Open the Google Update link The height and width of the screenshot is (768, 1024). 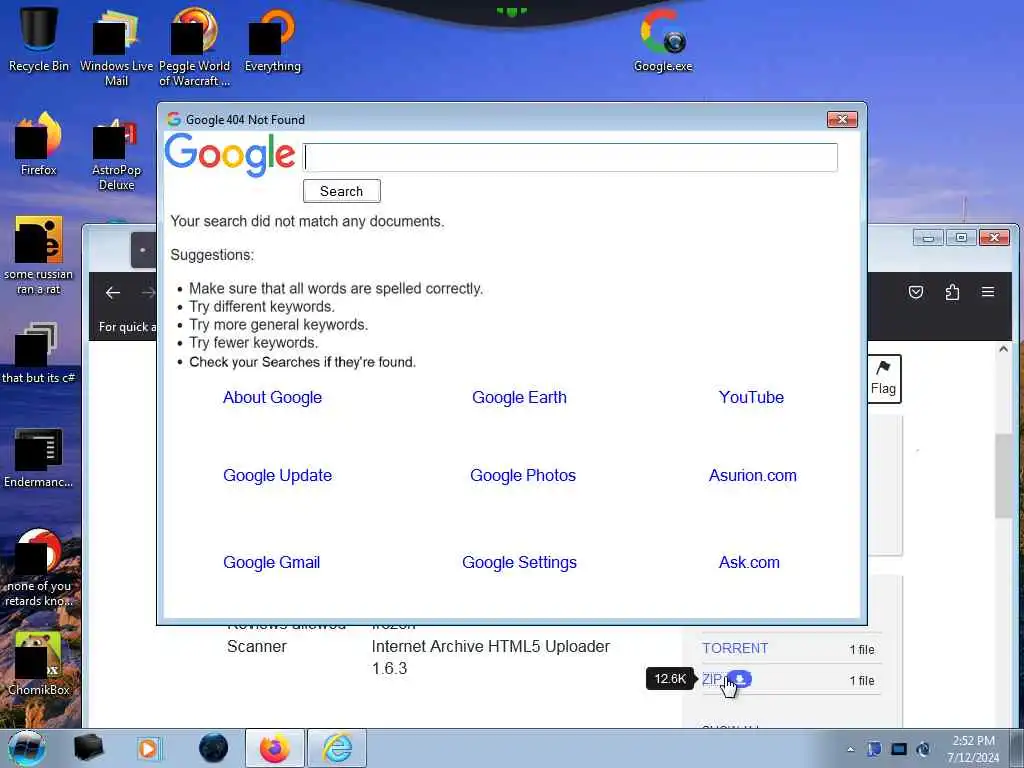(x=278, y=475)
